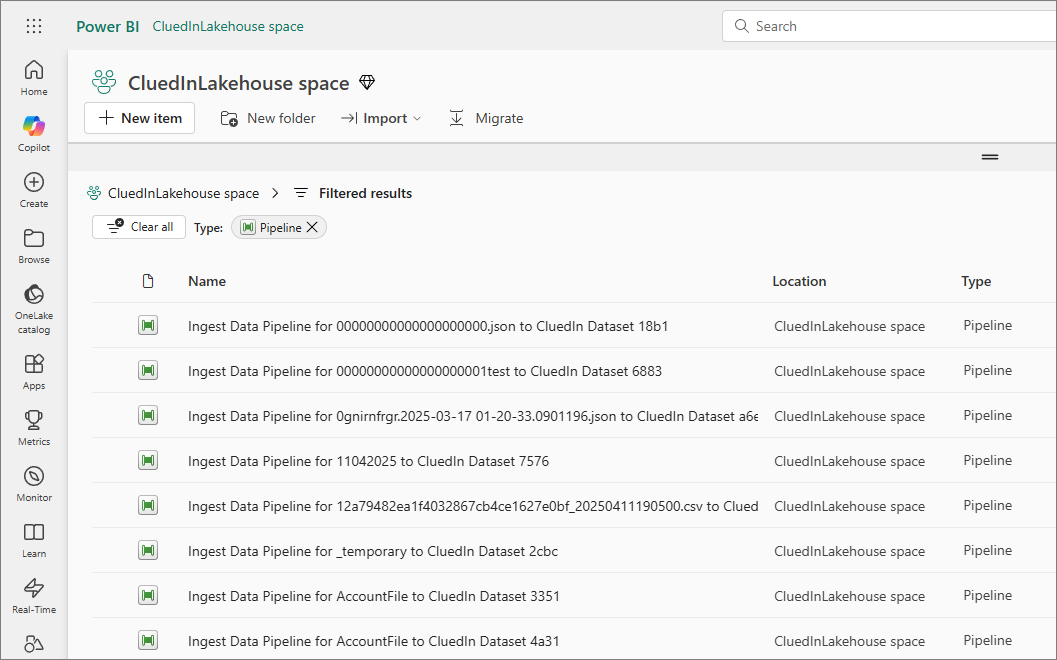
Task: Remove the Pipeline type filter chip
Action: (x=312, y=228)
